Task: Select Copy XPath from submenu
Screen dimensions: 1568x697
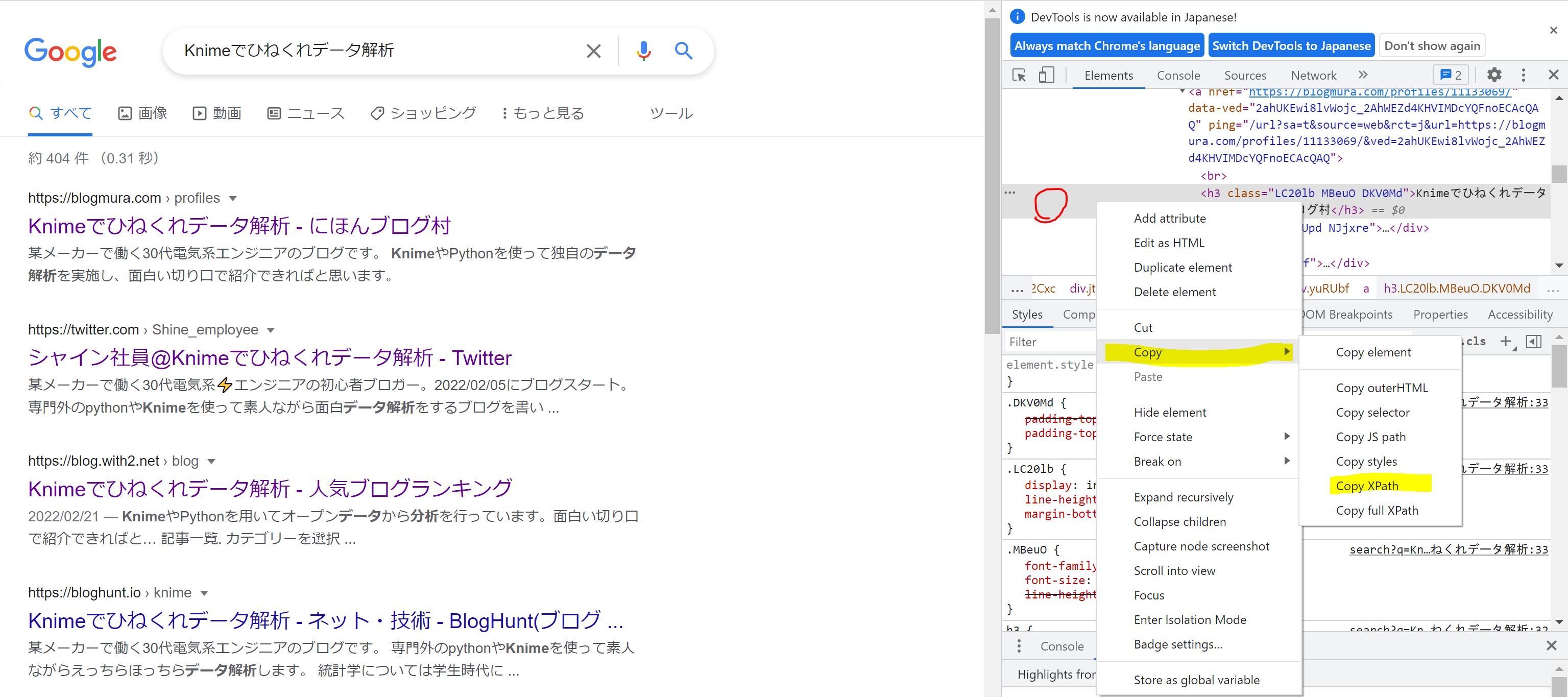Action: [x=1366, y=486]
